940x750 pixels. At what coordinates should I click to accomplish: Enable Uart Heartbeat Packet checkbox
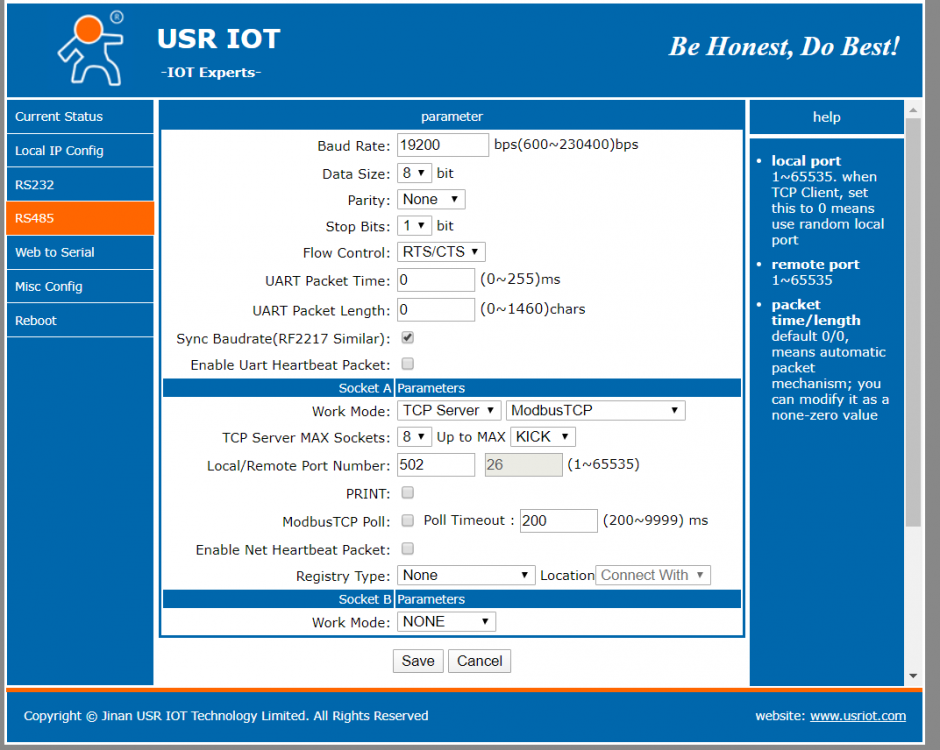(x=408, y=364)
